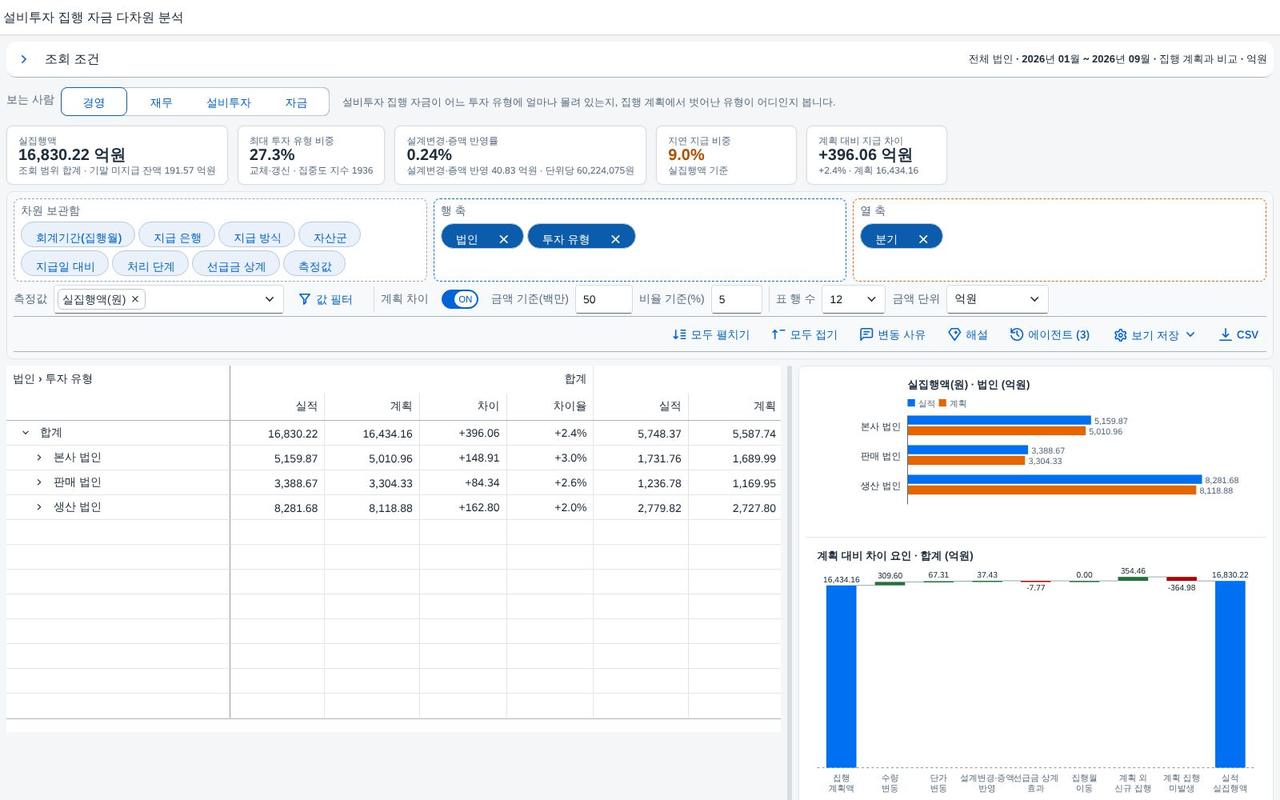The width and height of the screenshot is (1280, 800).
Task: Open the 값 필터 filter
Action: coord(326,299)
